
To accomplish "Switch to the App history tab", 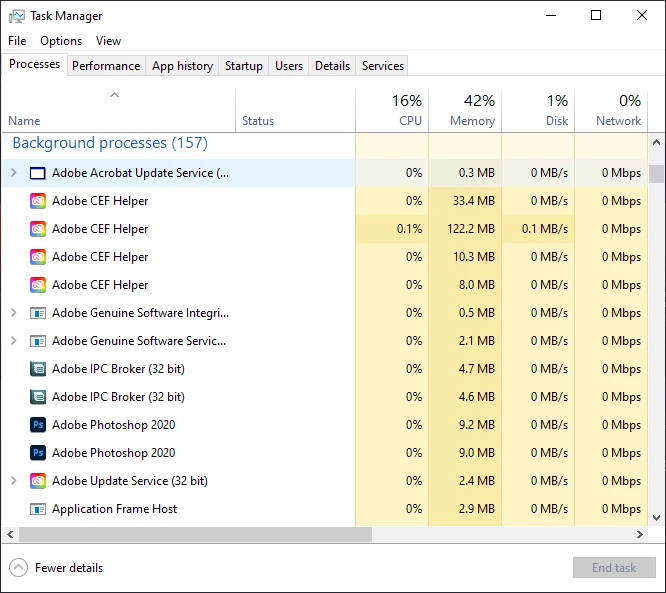I will pyautogui.click(x=182, y=66).
